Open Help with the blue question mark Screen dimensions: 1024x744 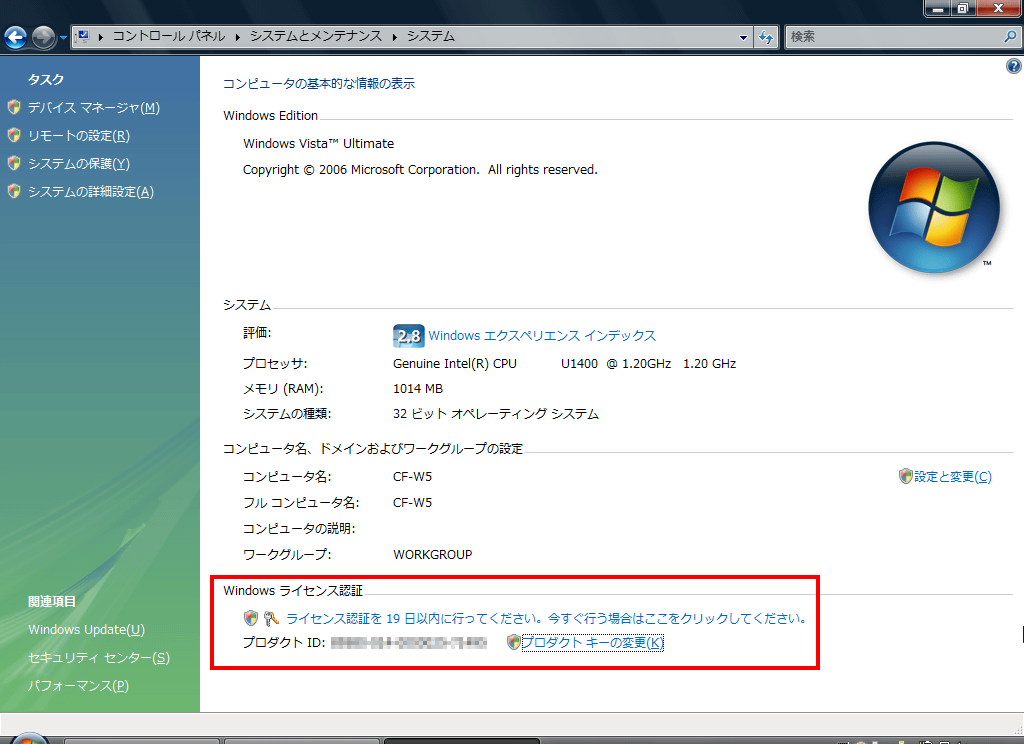tap(1014, 66)
